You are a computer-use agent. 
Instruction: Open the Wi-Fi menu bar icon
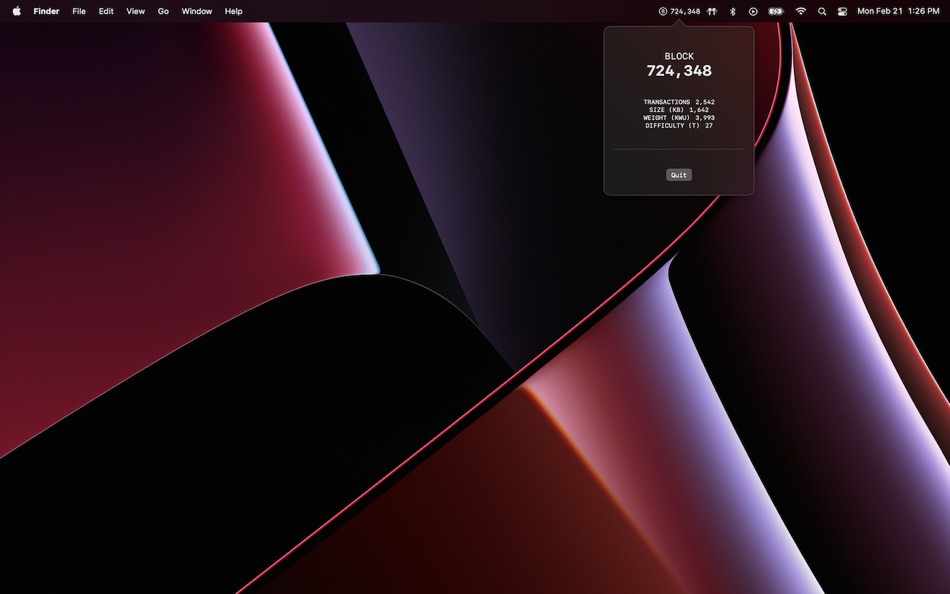point(800,12)
